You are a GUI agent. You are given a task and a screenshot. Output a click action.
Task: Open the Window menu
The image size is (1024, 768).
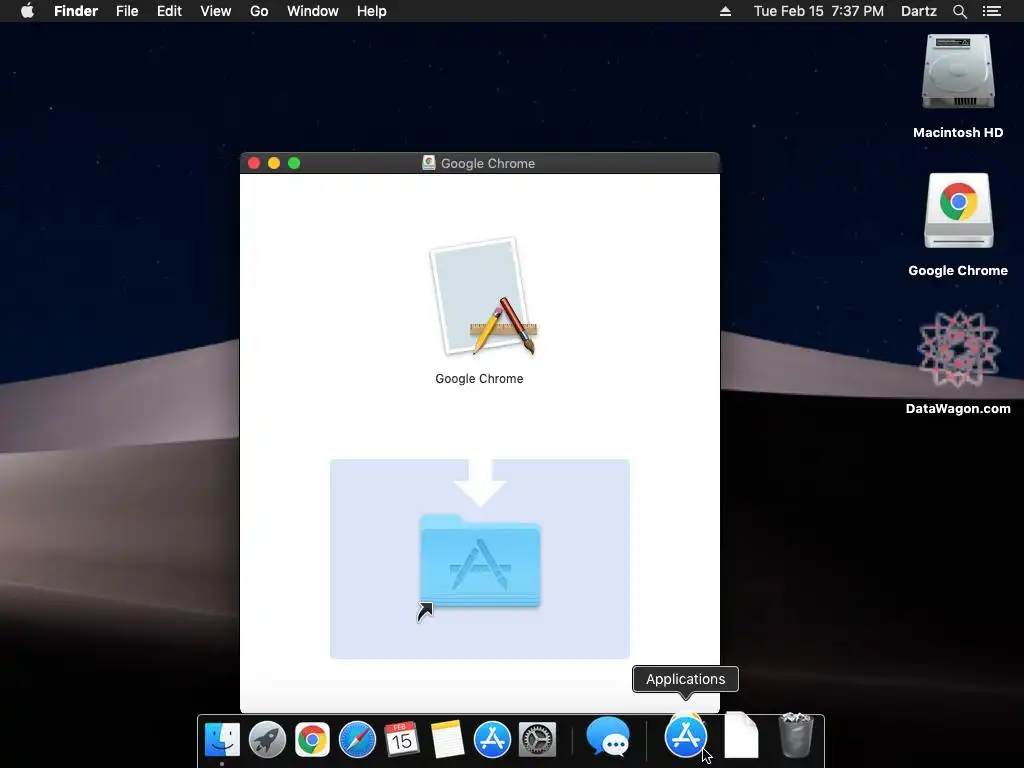coord(313,11)
